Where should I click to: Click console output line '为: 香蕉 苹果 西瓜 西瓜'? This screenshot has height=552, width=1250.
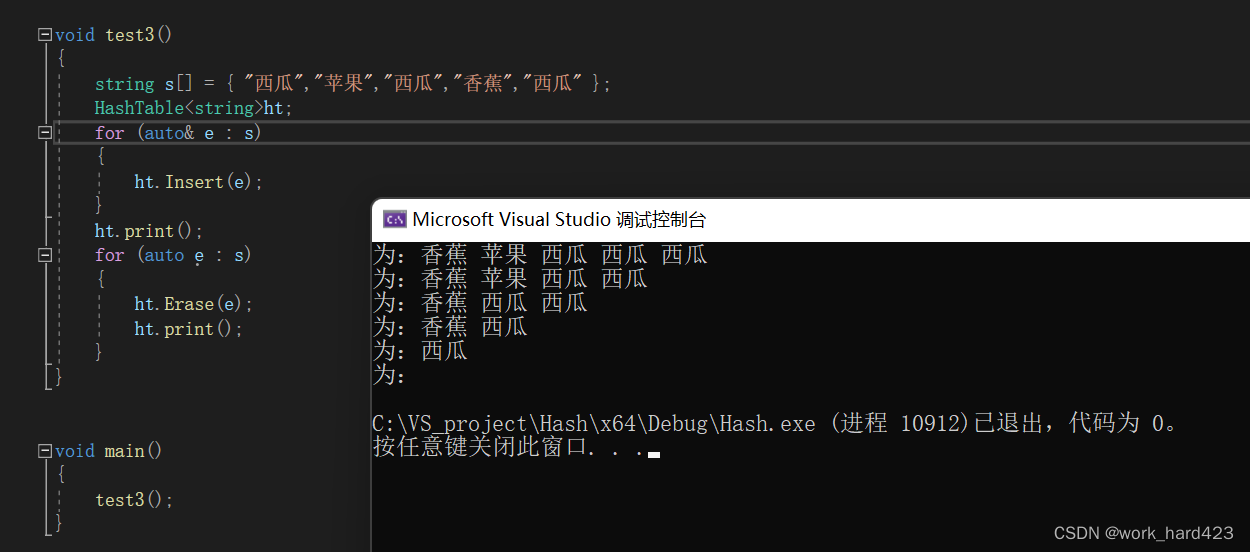(x=510, y=279)
